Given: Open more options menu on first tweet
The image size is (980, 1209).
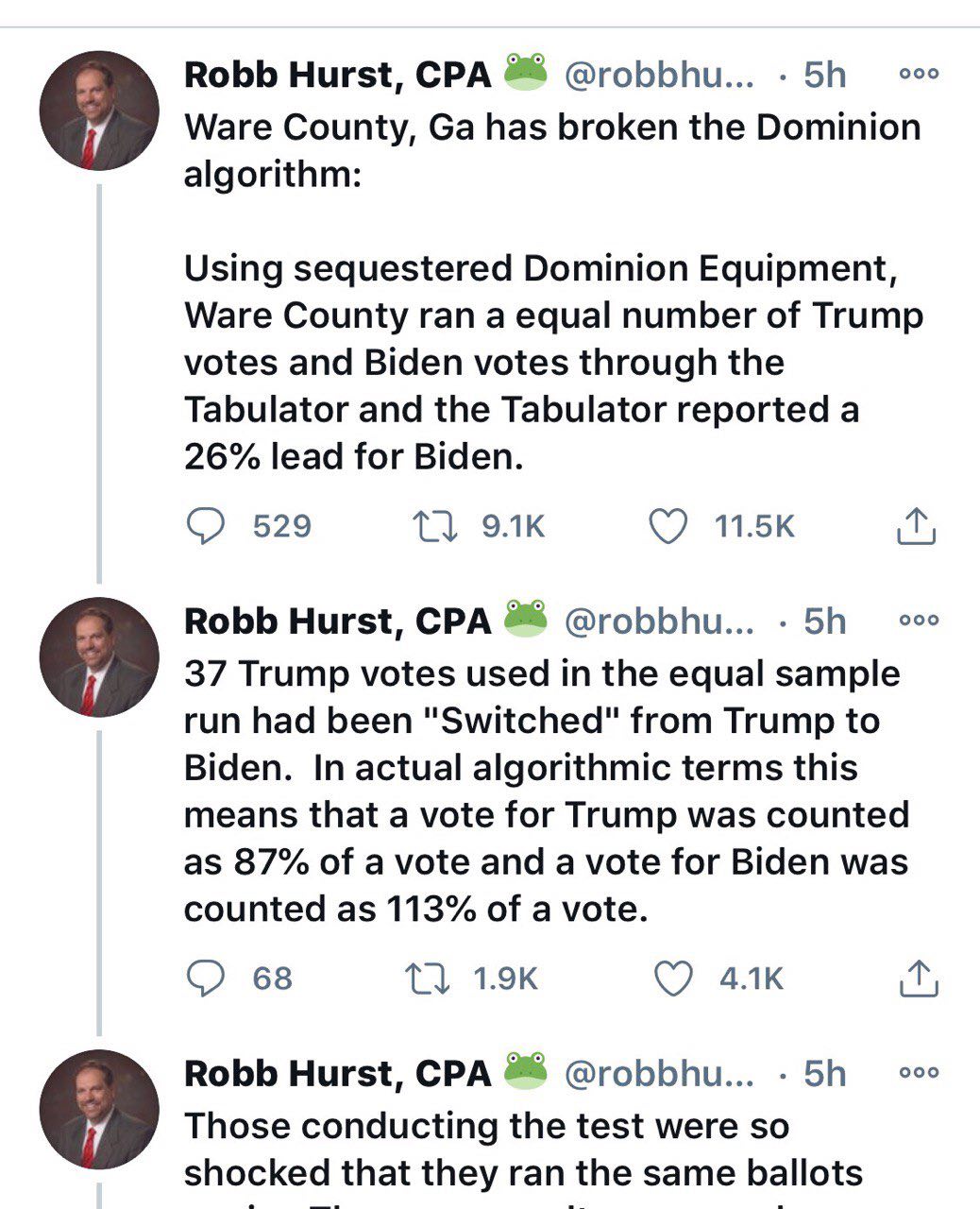Looking at the screenshot, I should (919, 75).
